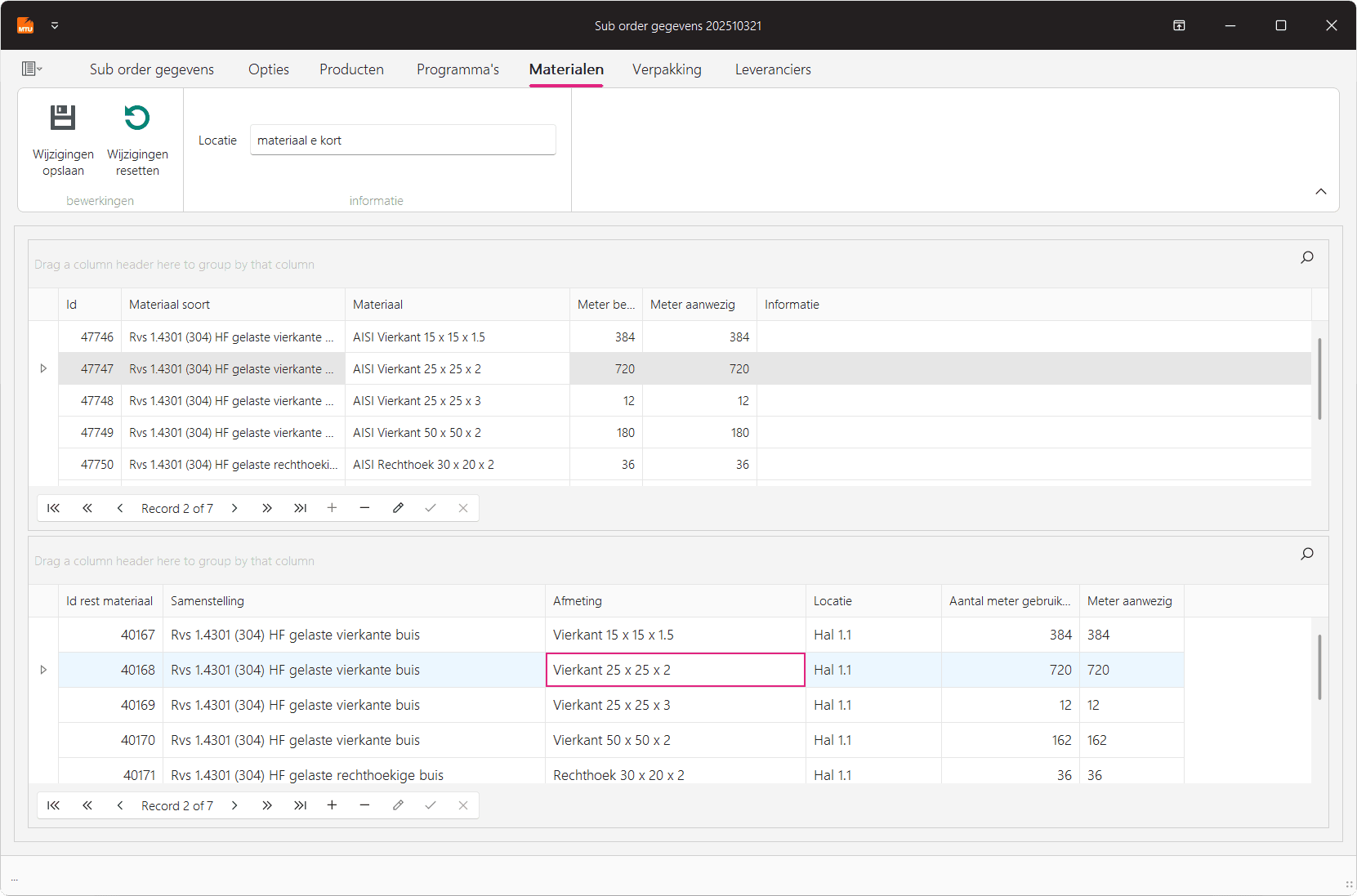
Task: Sort by the Materiaal soort column header
Action: click(169, 305)
